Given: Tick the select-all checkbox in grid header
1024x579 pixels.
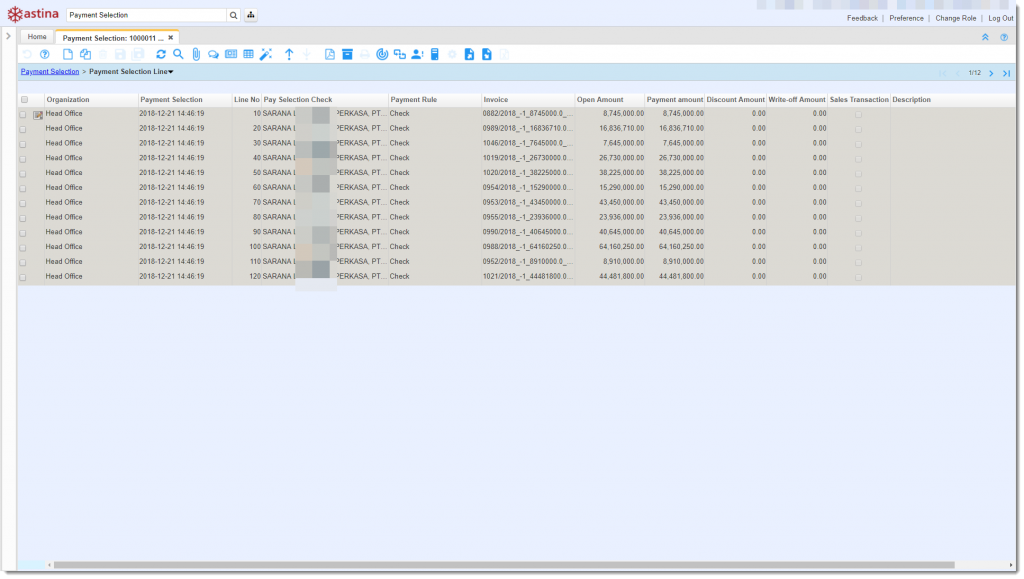Looking at the screenshot, I should click(x=24, y=100).
